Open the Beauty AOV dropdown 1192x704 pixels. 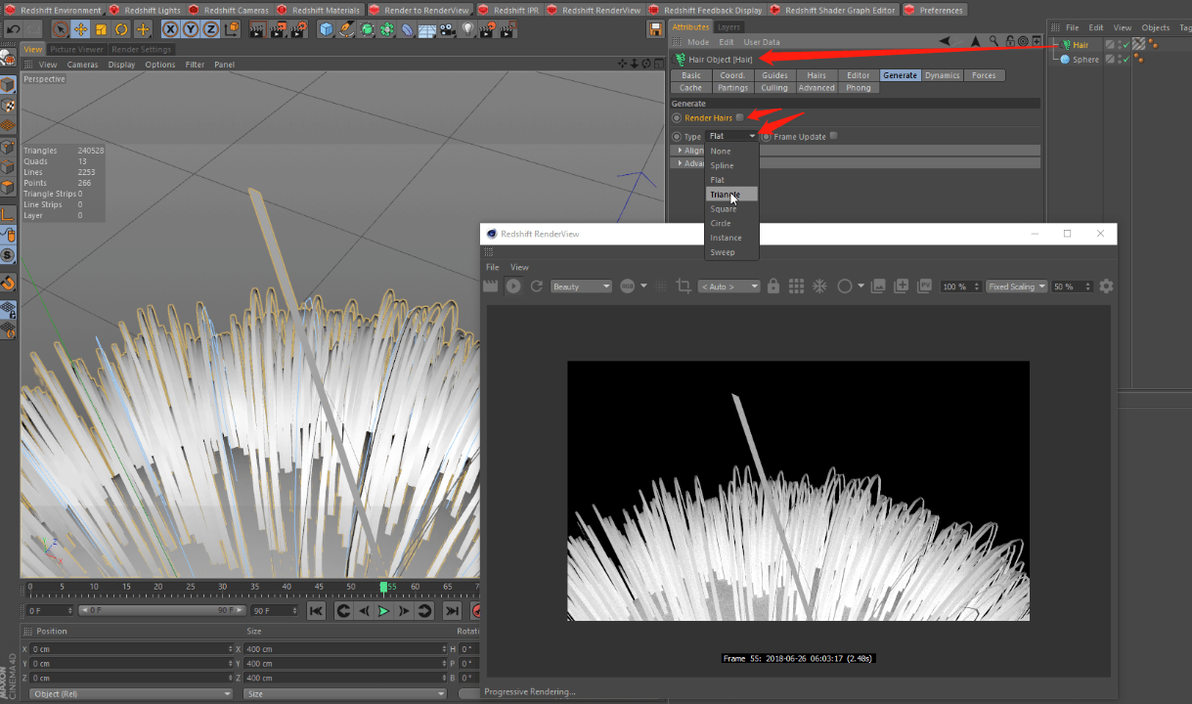coord(581,286)
